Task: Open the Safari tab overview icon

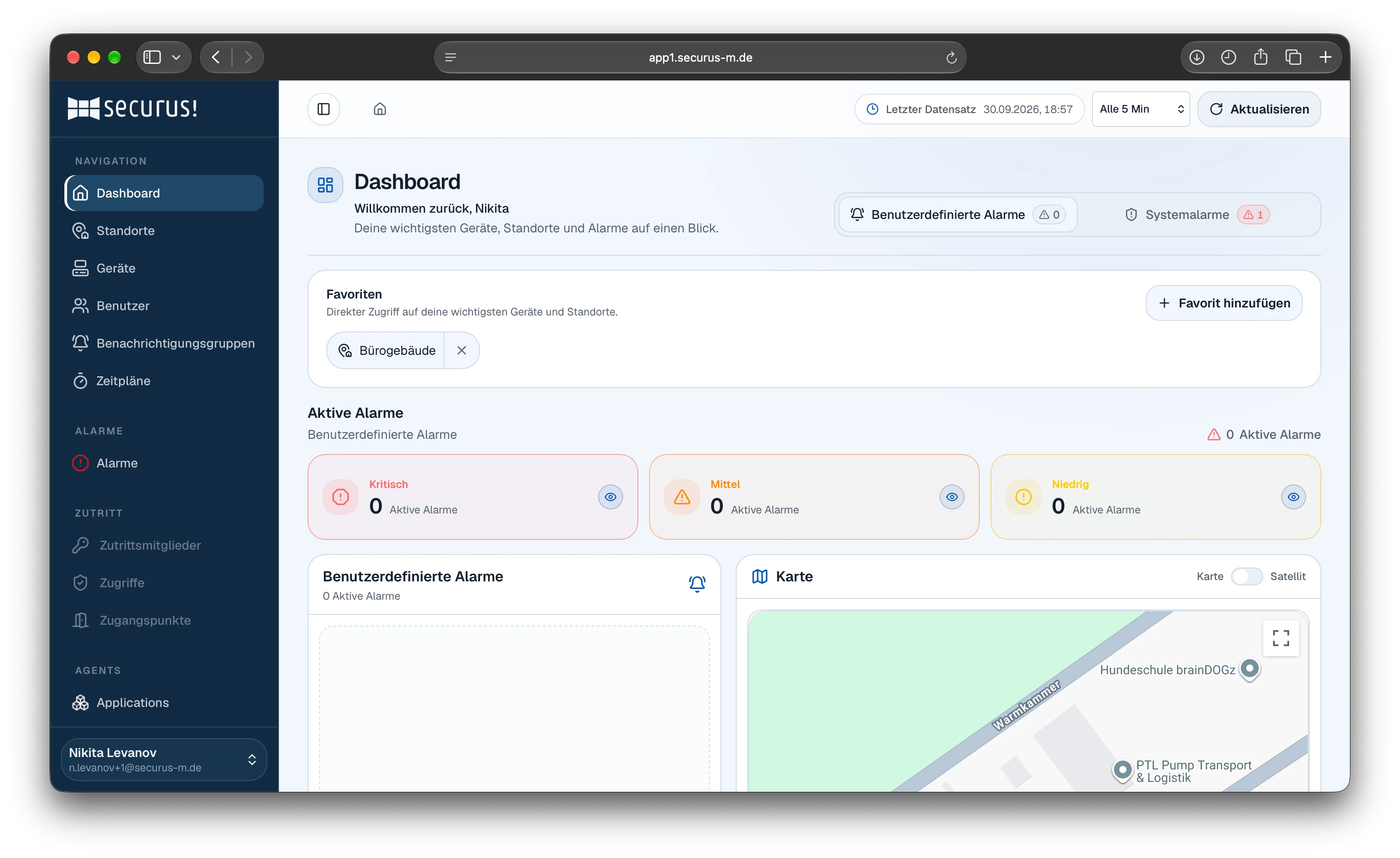Action: (x=1293, y=57)
